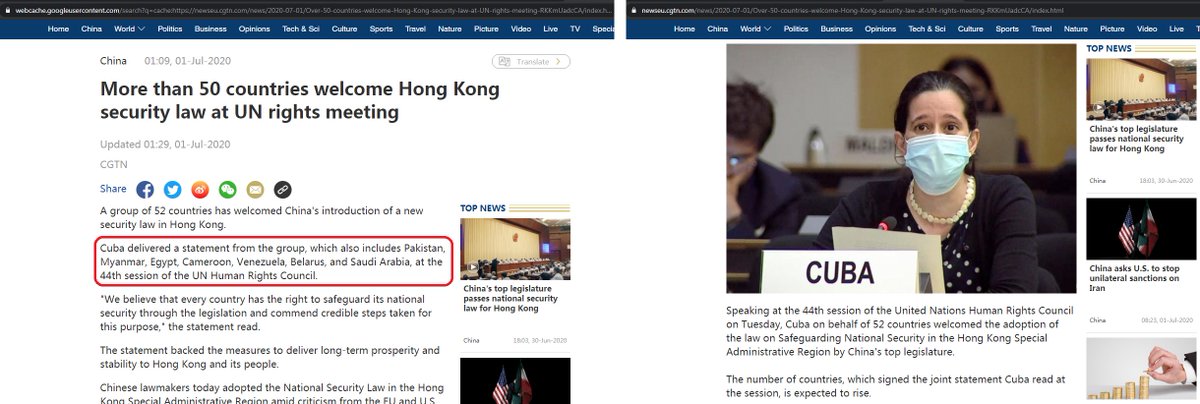
Task: Share article via Twitter icon
Action: click(x=173, y=189)
